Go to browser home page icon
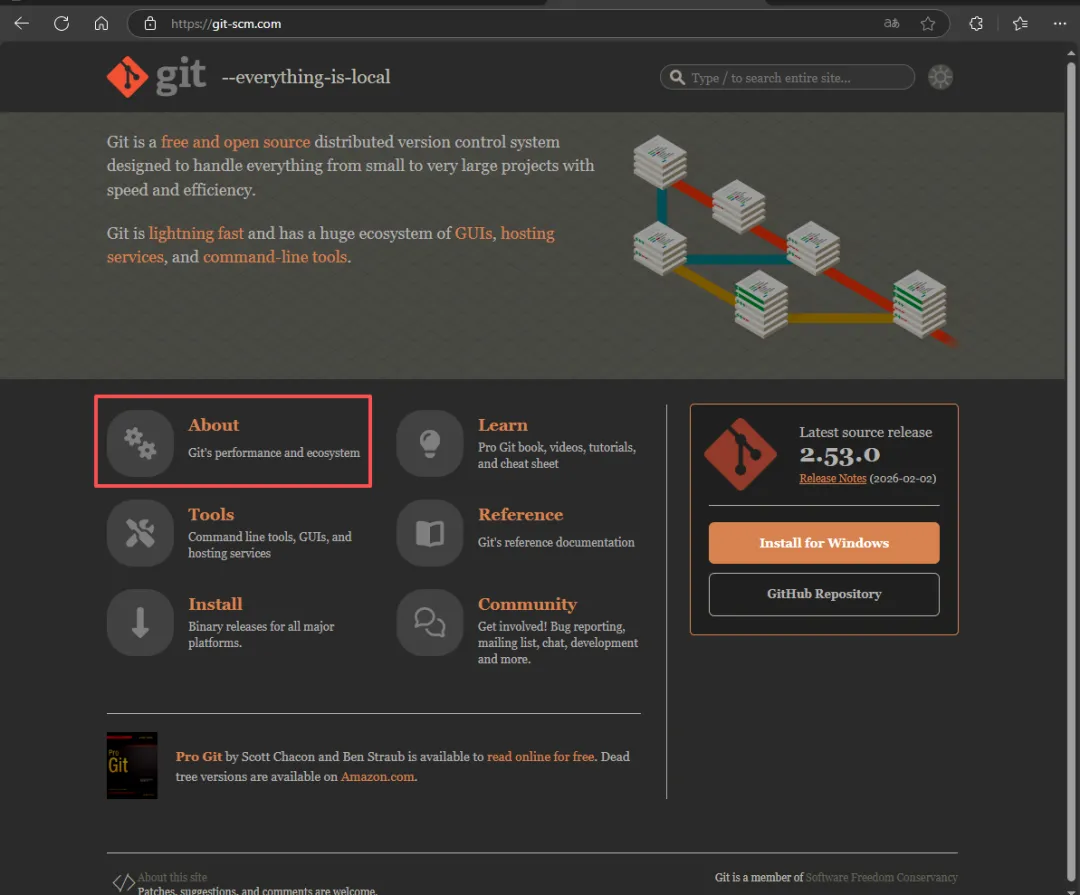Viewport: 1080px width, 895px height. (101, 23)
